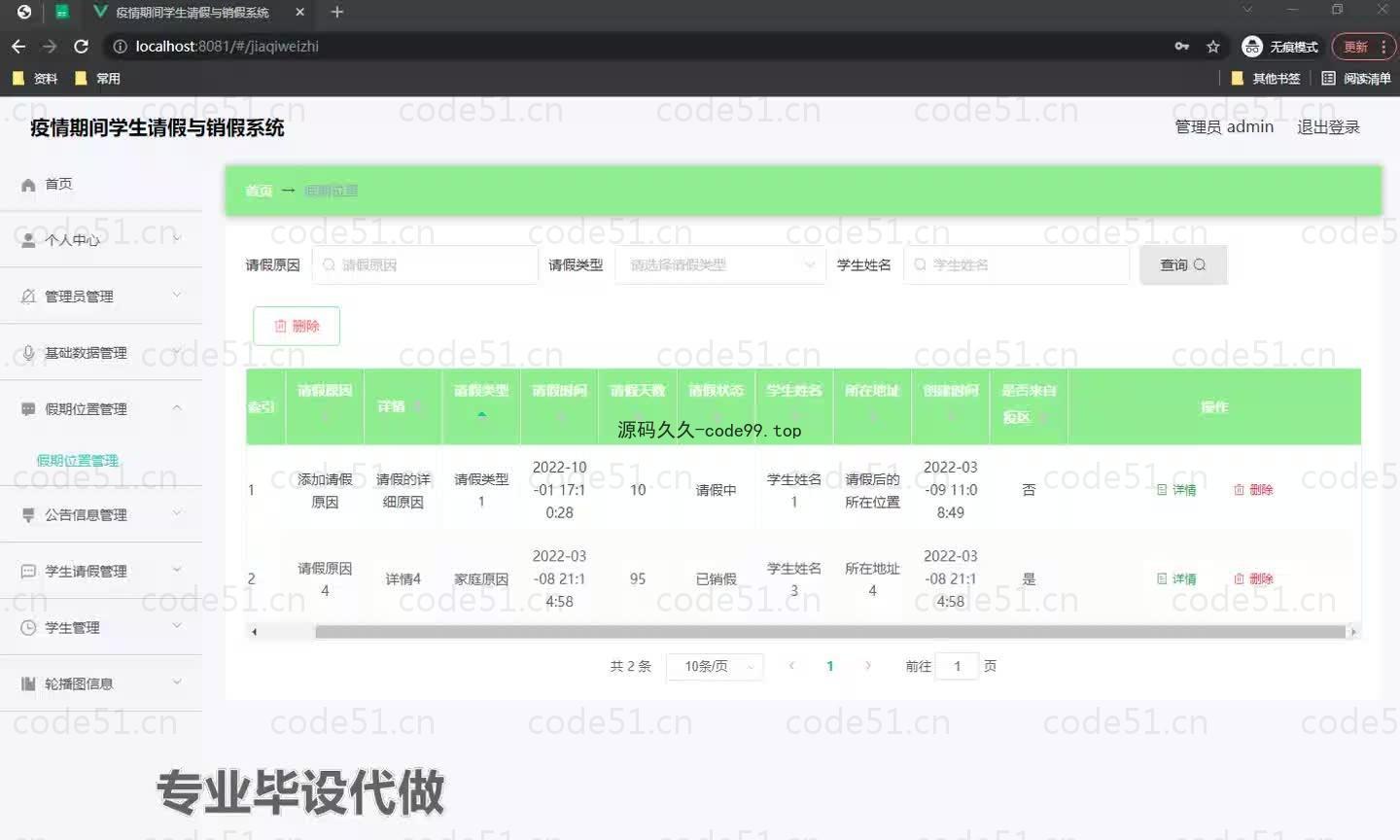
Task: Click the 首页 breadcrumb link
Action: pyautogui.click(x=259, y=191)
